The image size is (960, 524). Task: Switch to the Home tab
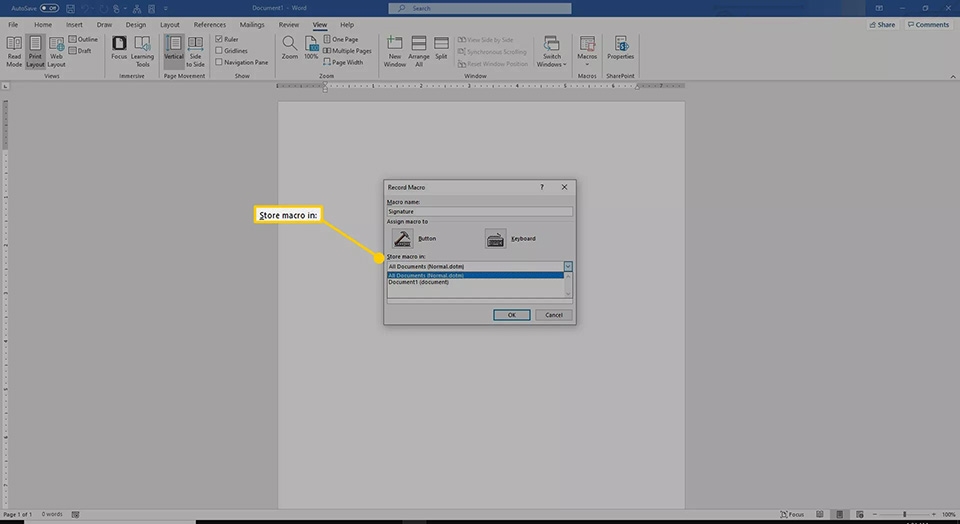click(x=43, y=24)
